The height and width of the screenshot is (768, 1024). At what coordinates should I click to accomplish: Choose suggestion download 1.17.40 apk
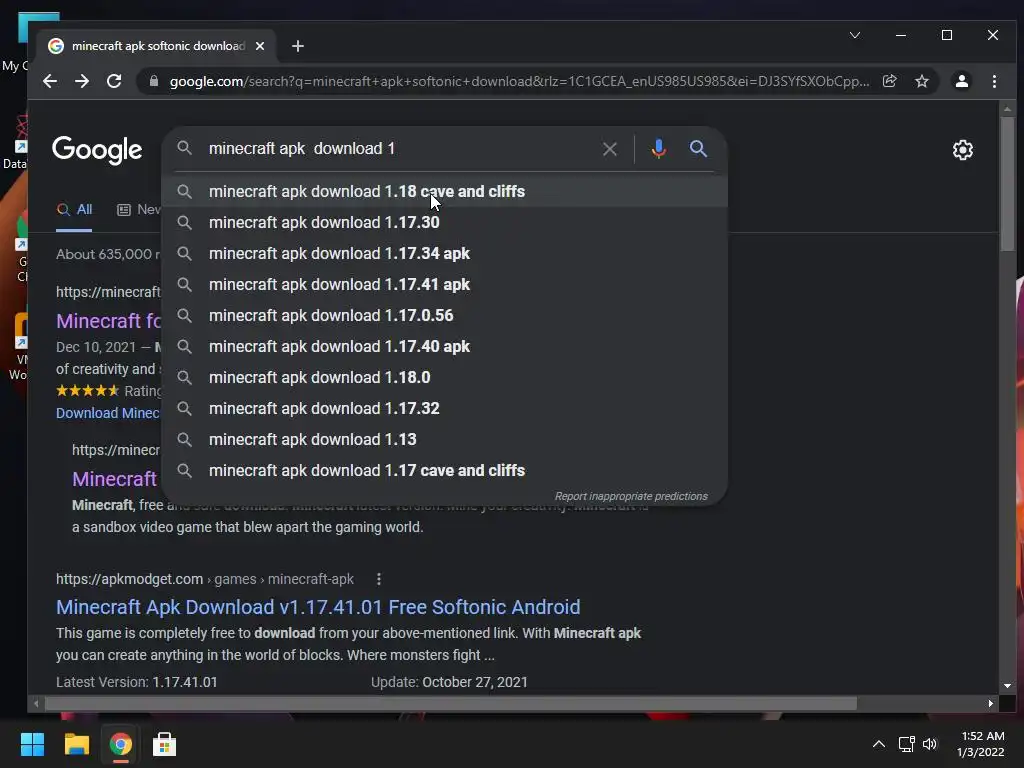pyautogui.click(x=445, y=347)
